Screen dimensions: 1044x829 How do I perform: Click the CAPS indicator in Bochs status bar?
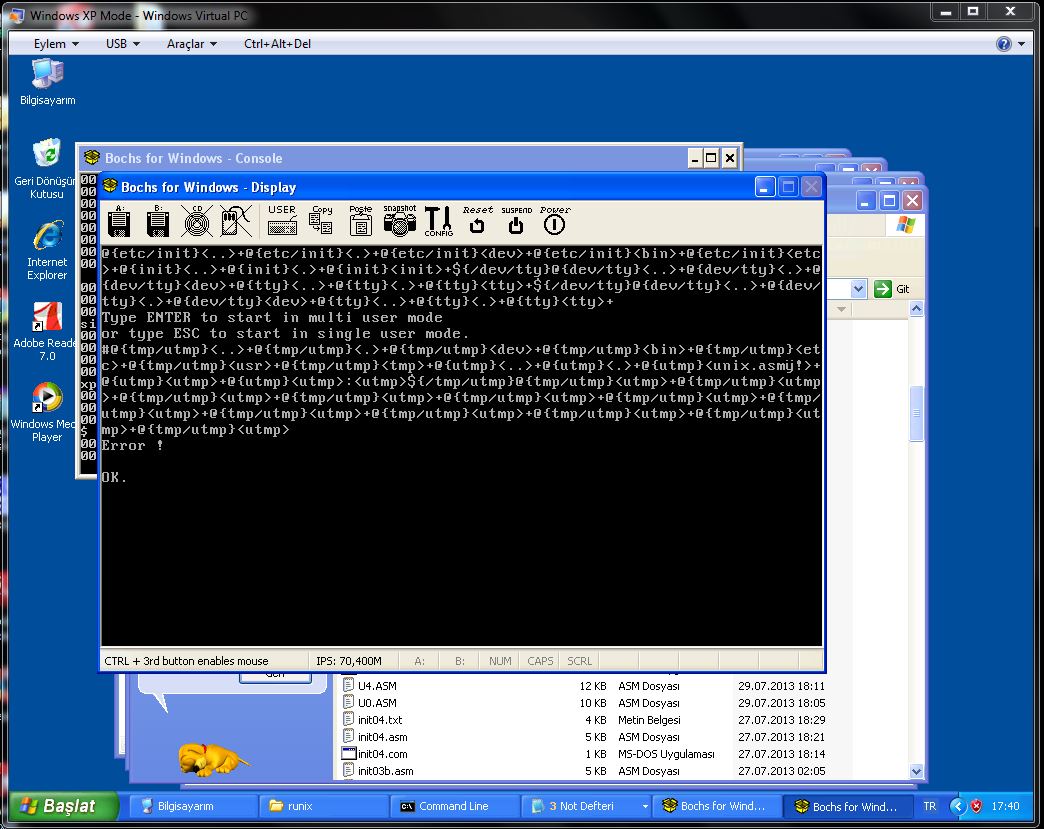[540, 661]
